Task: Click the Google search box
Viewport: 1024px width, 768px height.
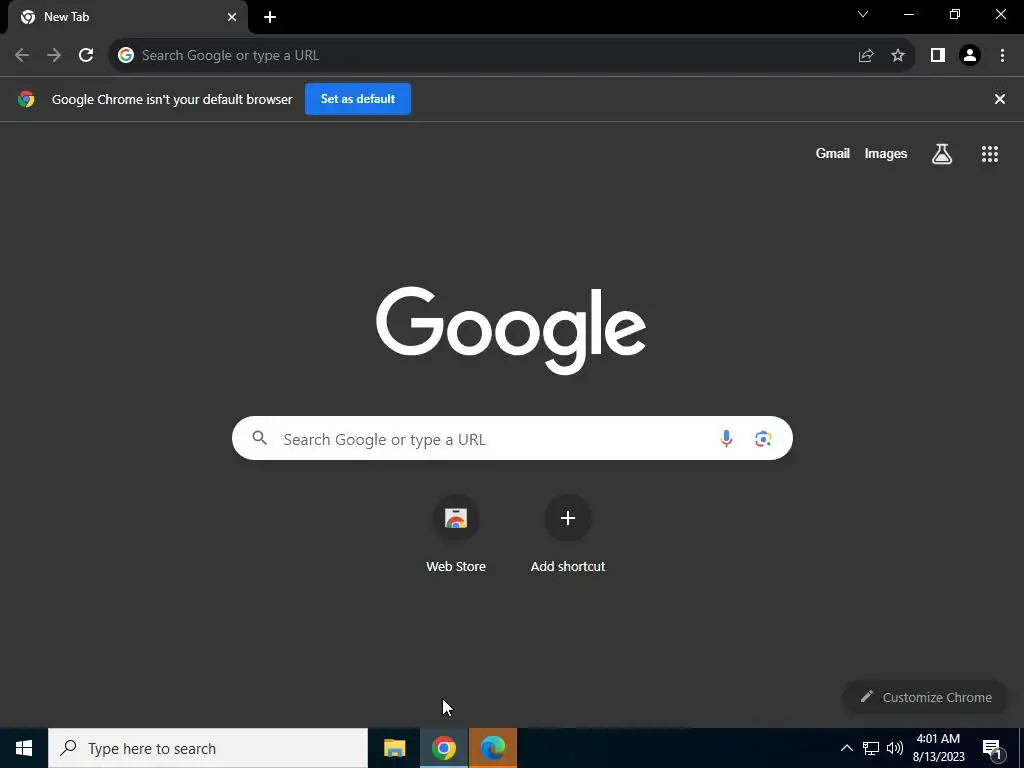Action: point(512,438)
